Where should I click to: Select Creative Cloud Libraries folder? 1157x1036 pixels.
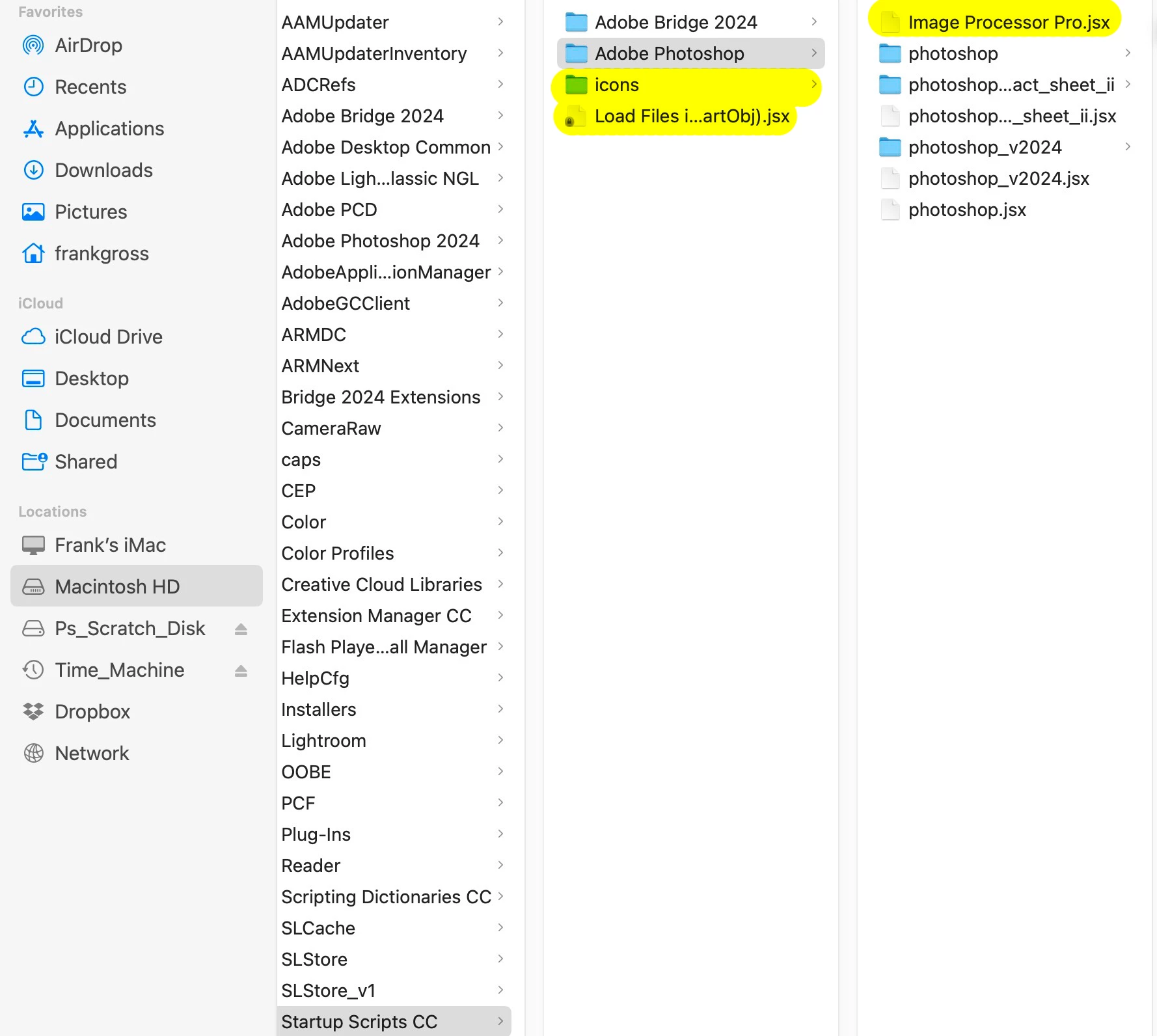tap(394, 584)
